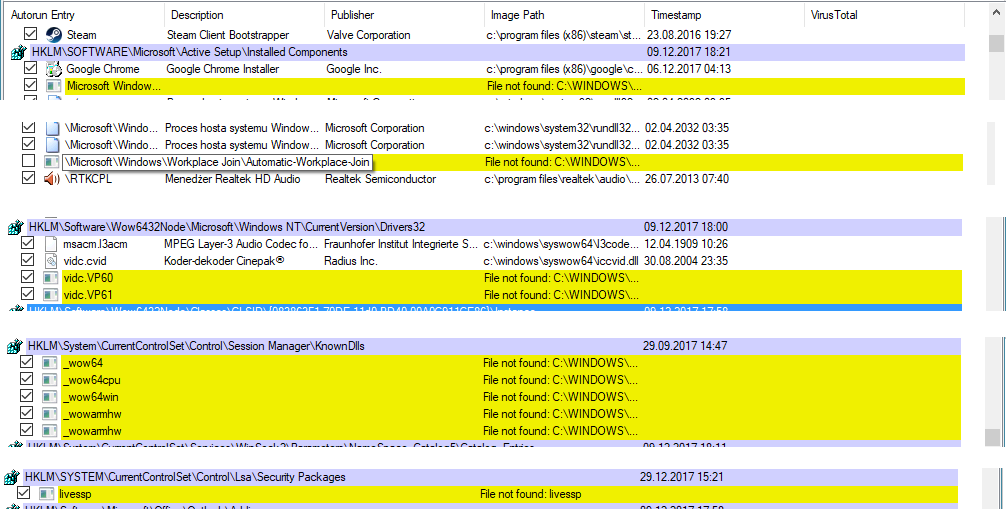Select the Google Chrome entry name
1006x509 pixels.
(x=103, y=69)
